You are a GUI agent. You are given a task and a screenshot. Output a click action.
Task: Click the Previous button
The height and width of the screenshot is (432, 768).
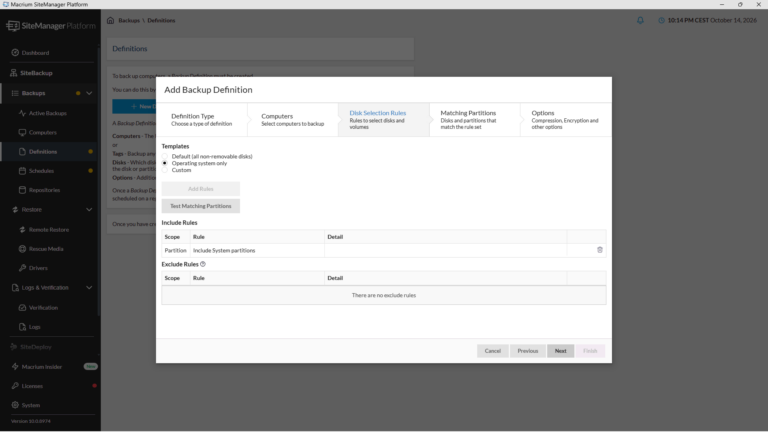pyautogui.click(x=528, y=351)
